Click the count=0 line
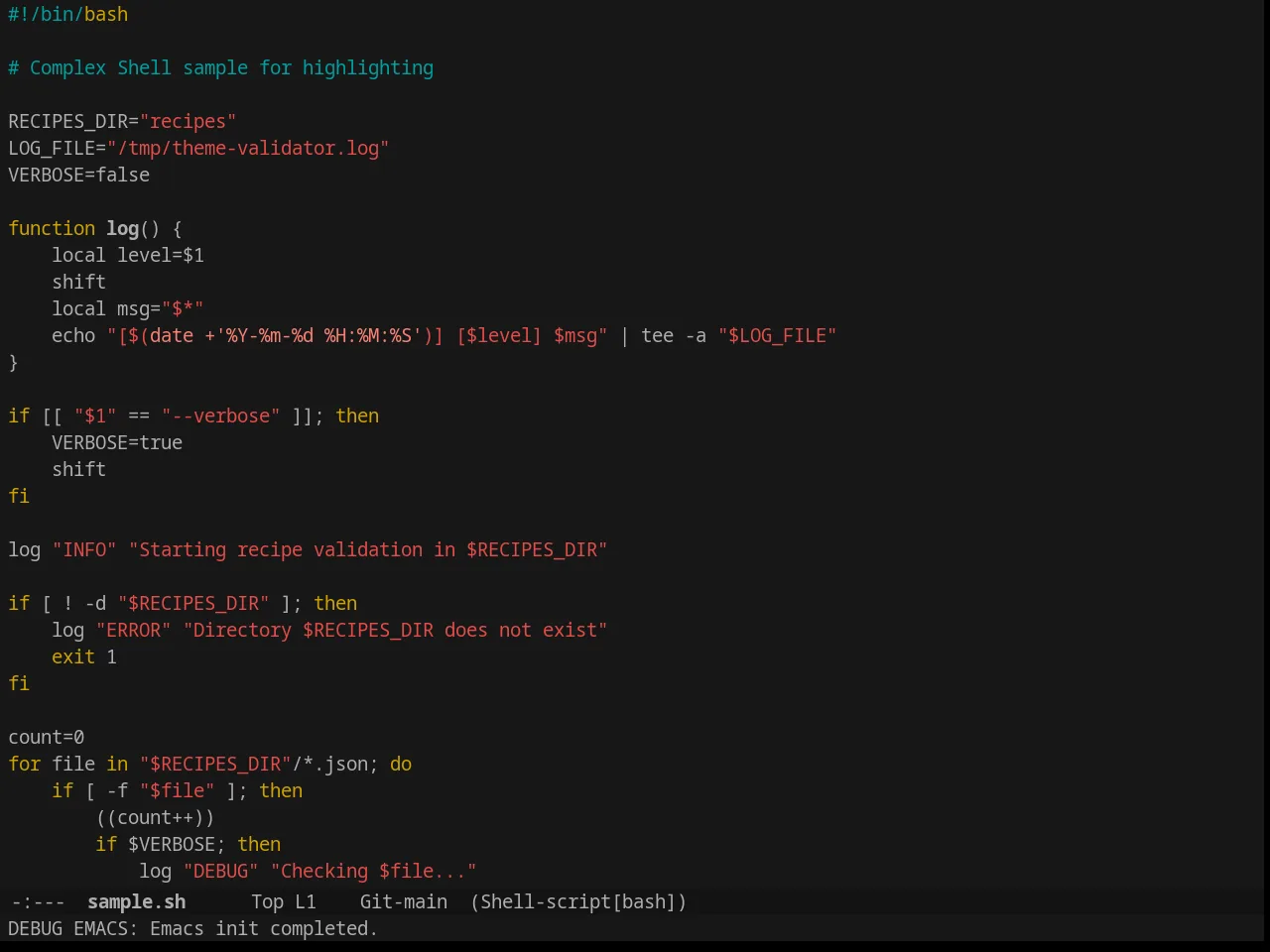This screenshot has height=952, width=1270. (x=47, y=737)
